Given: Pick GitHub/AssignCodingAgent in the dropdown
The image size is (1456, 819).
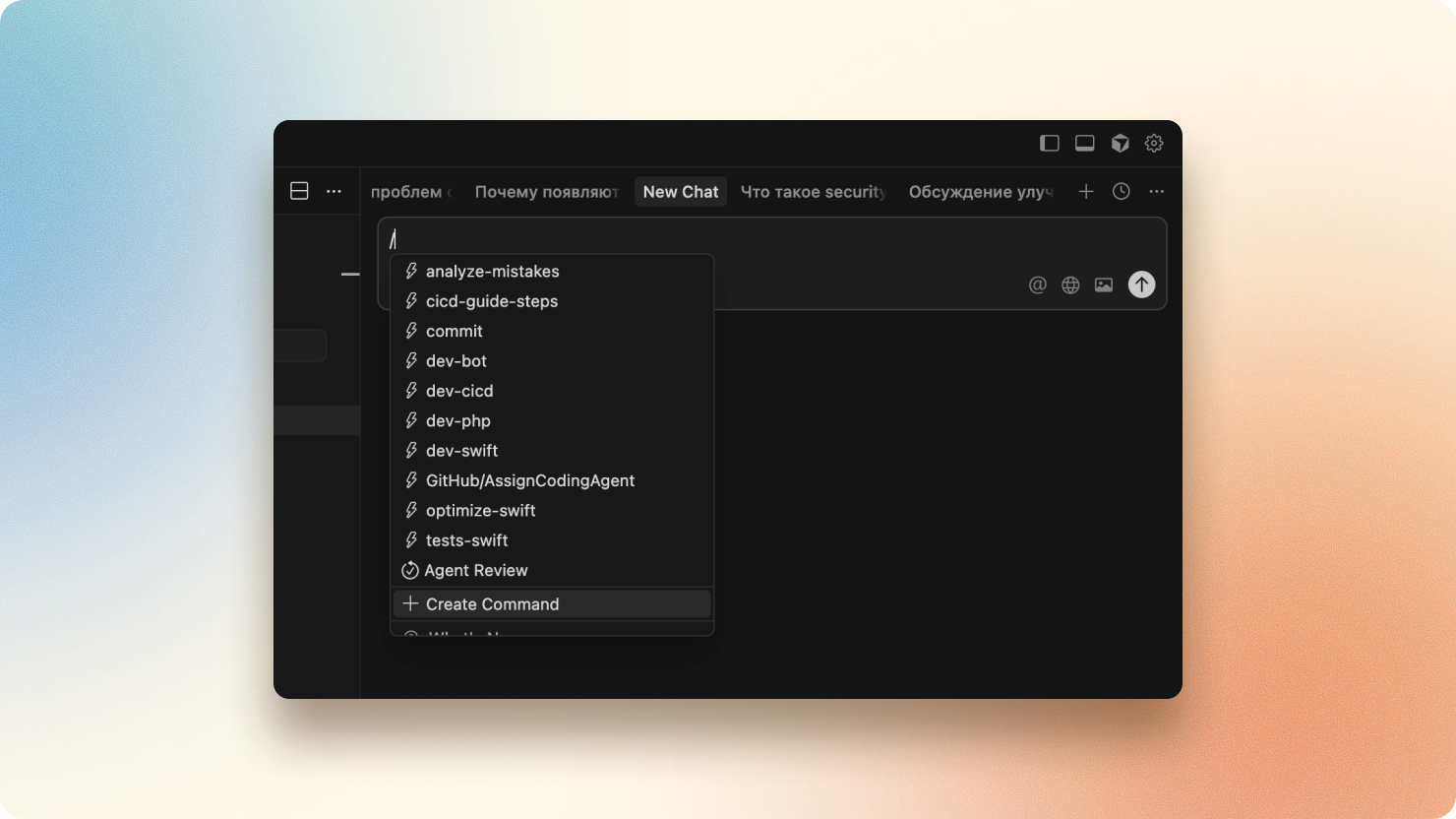Looking at the screenshot, I should pos(529,480).
